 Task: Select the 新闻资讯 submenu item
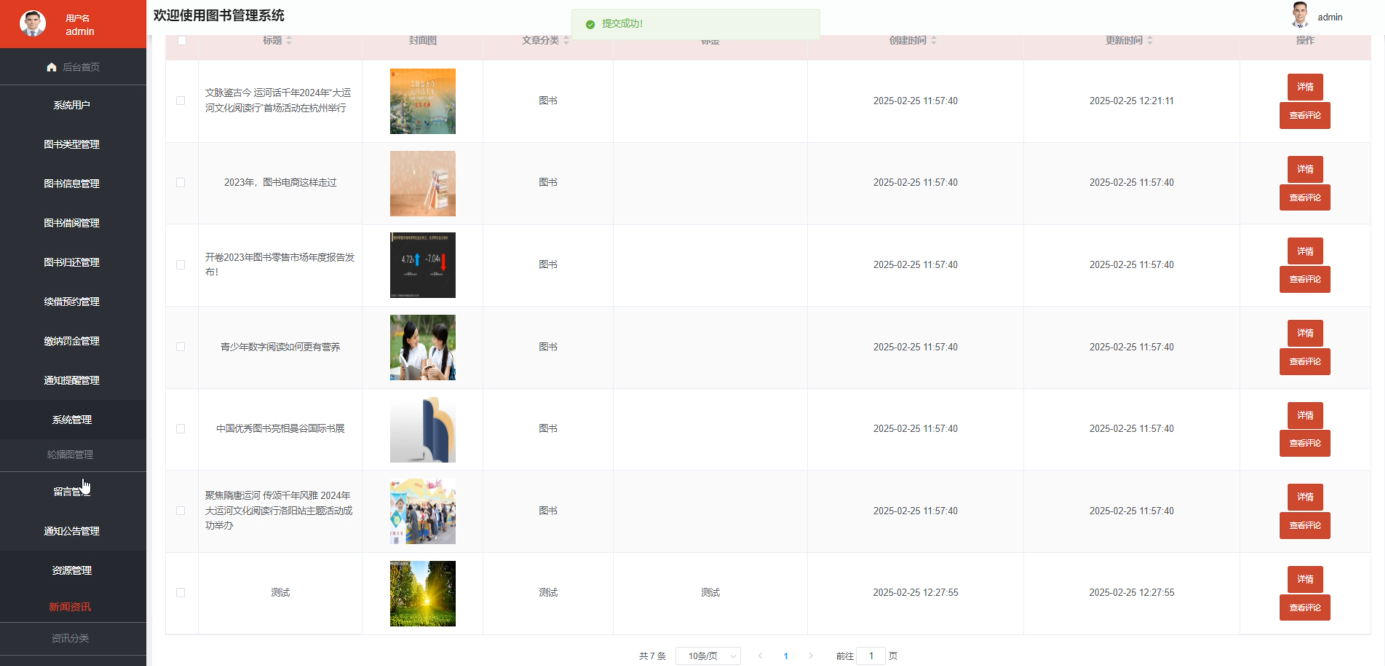73,607
